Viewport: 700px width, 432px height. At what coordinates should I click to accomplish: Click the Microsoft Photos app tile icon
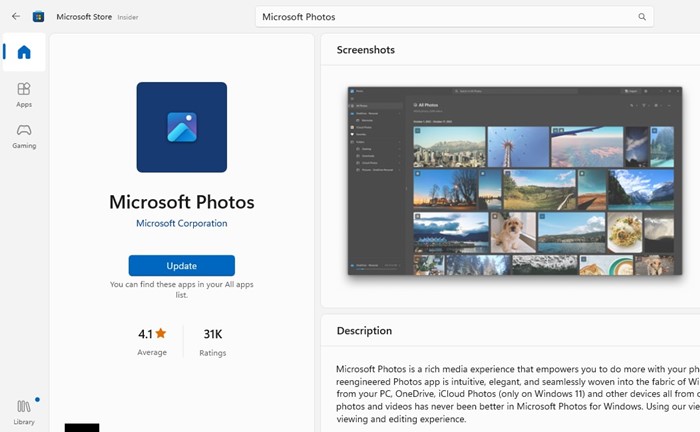(x=182, y=127)
